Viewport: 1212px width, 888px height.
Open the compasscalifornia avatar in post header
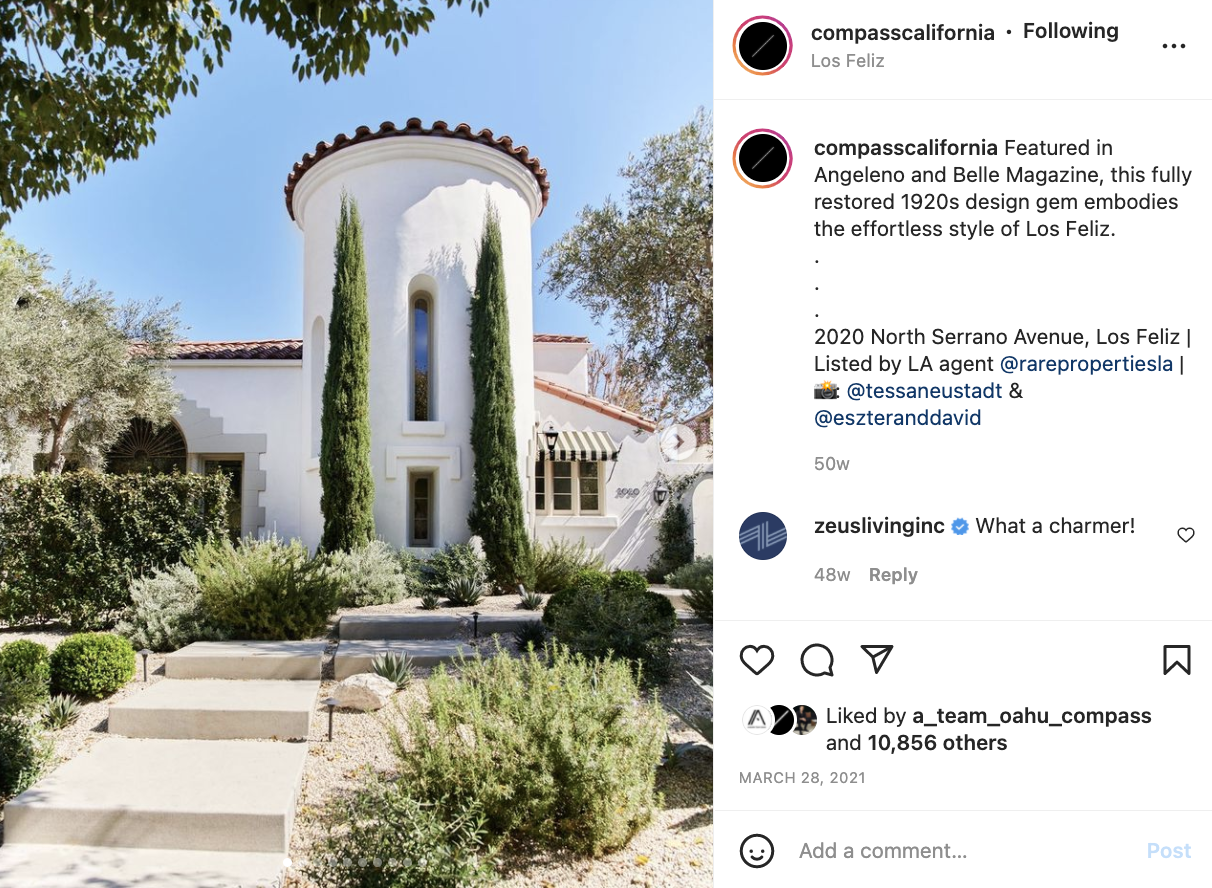tap(763, 45)
